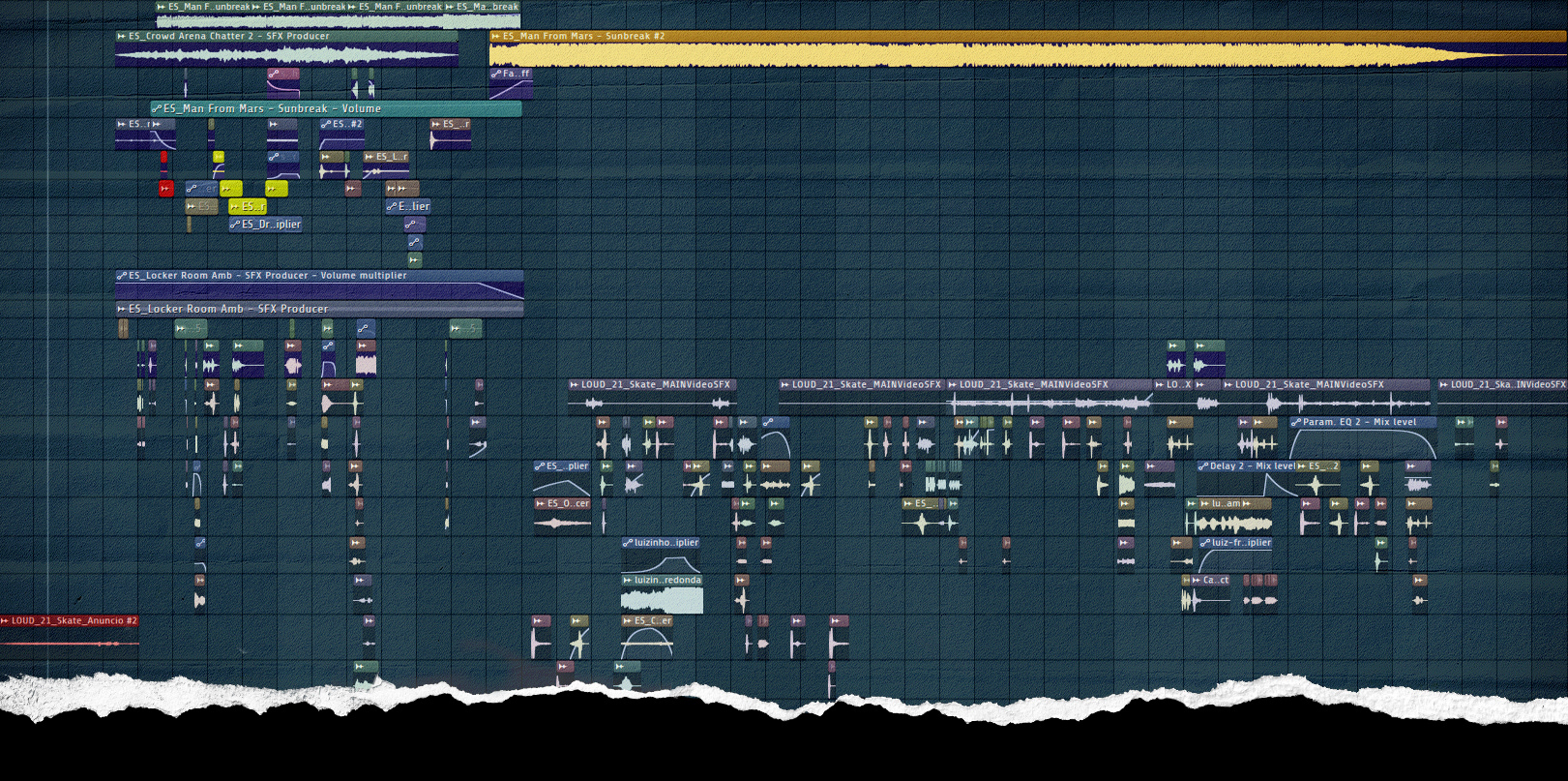Open clip menu icon of orange Sunbreak #2 clip

click(496, 37)
